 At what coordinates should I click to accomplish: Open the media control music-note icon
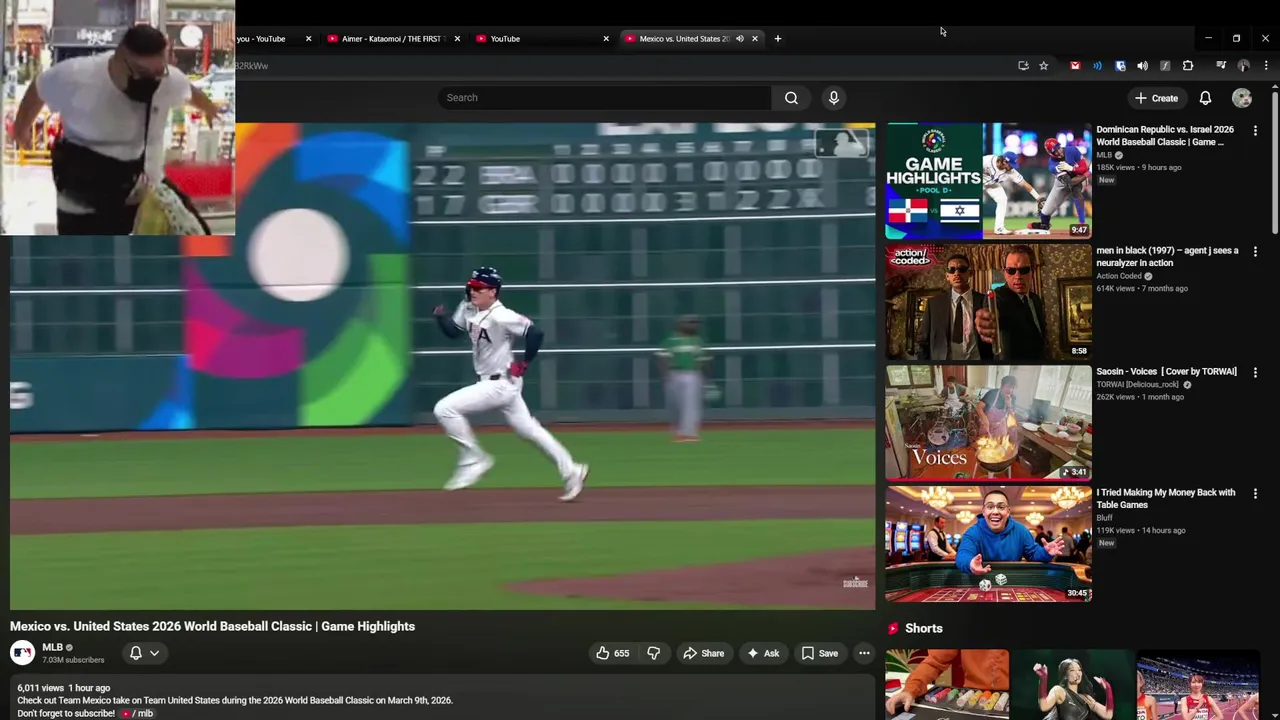coord(1221,66)
